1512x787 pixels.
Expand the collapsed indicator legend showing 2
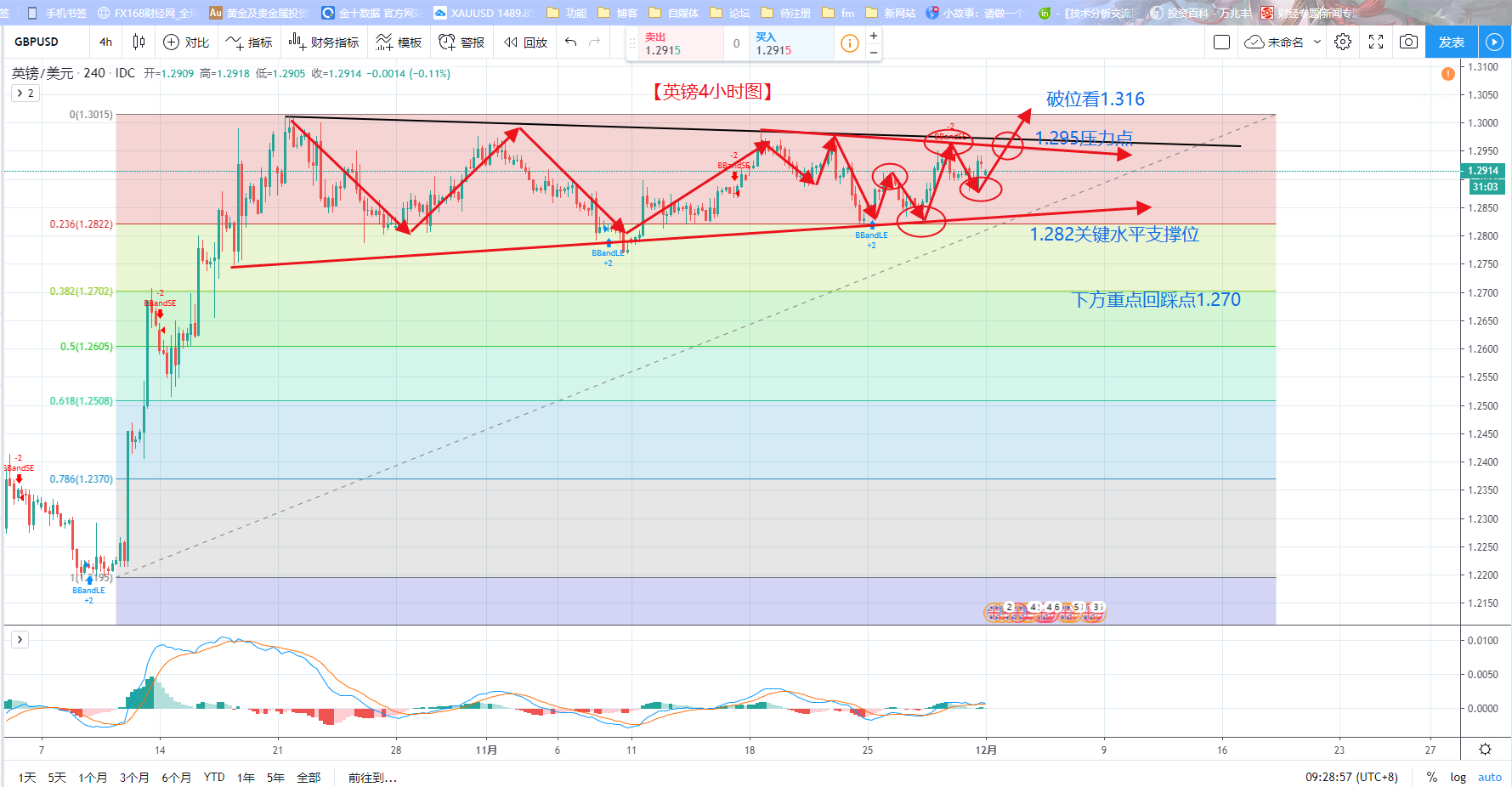(25, 93)
